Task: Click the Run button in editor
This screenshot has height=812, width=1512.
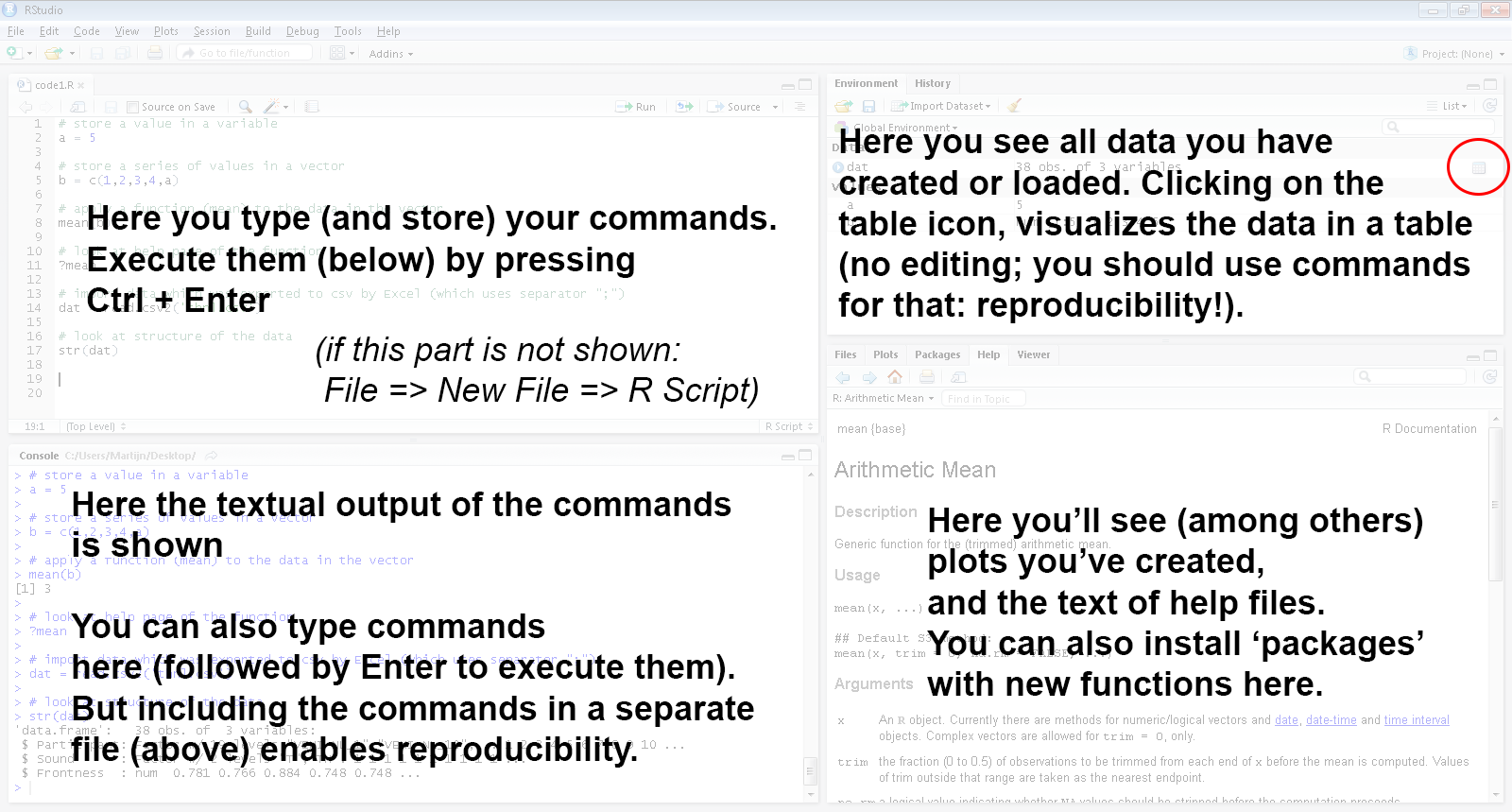Action: pos(636,107)
